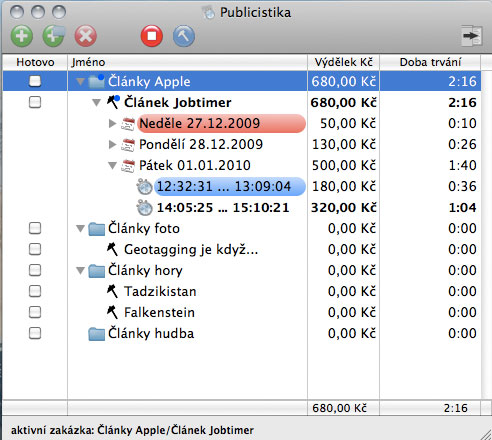Expand the Pondělí 28.12.2009 day

coord(113,144)
